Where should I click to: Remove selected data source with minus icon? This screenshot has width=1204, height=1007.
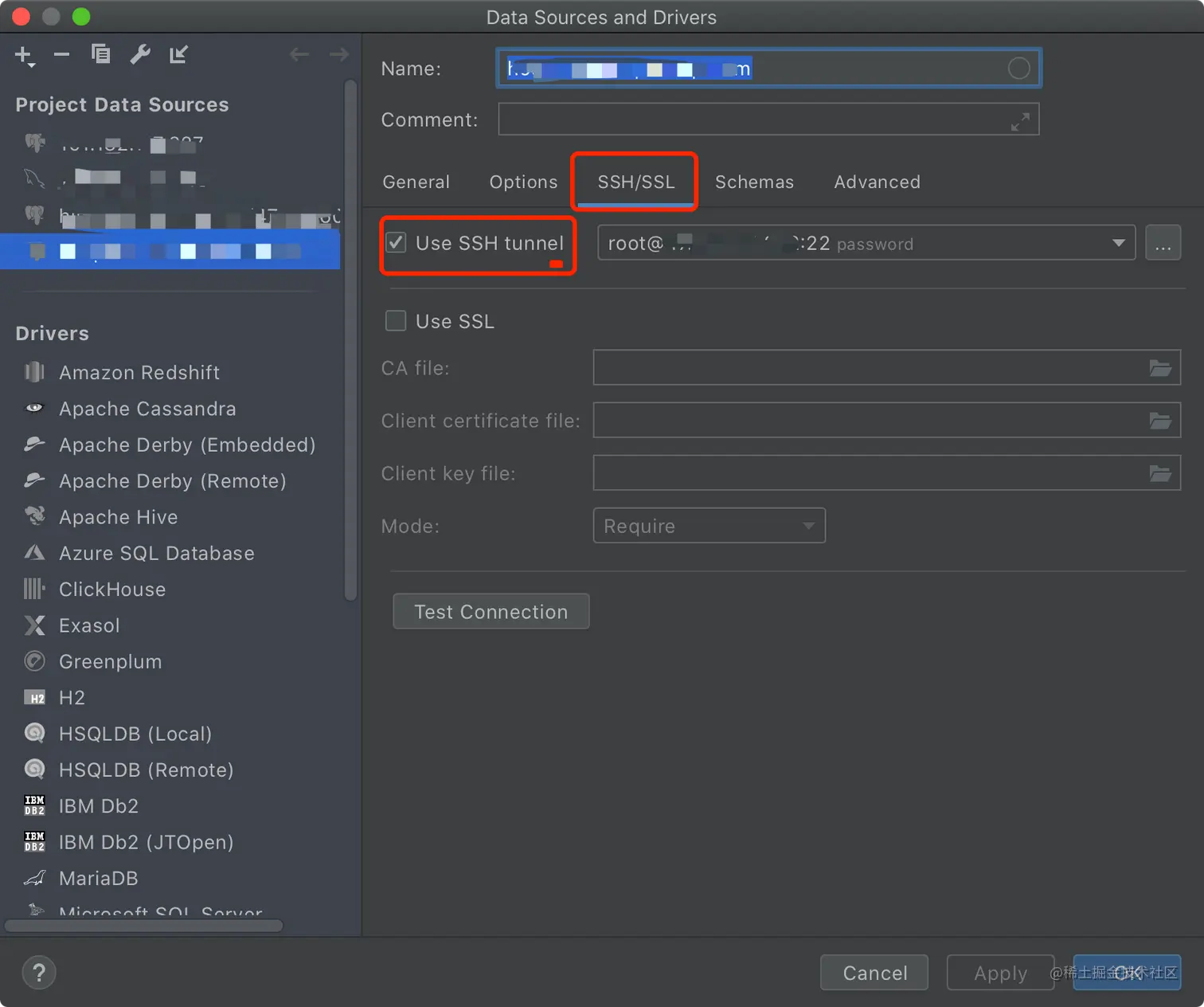(x=61, y=54)
